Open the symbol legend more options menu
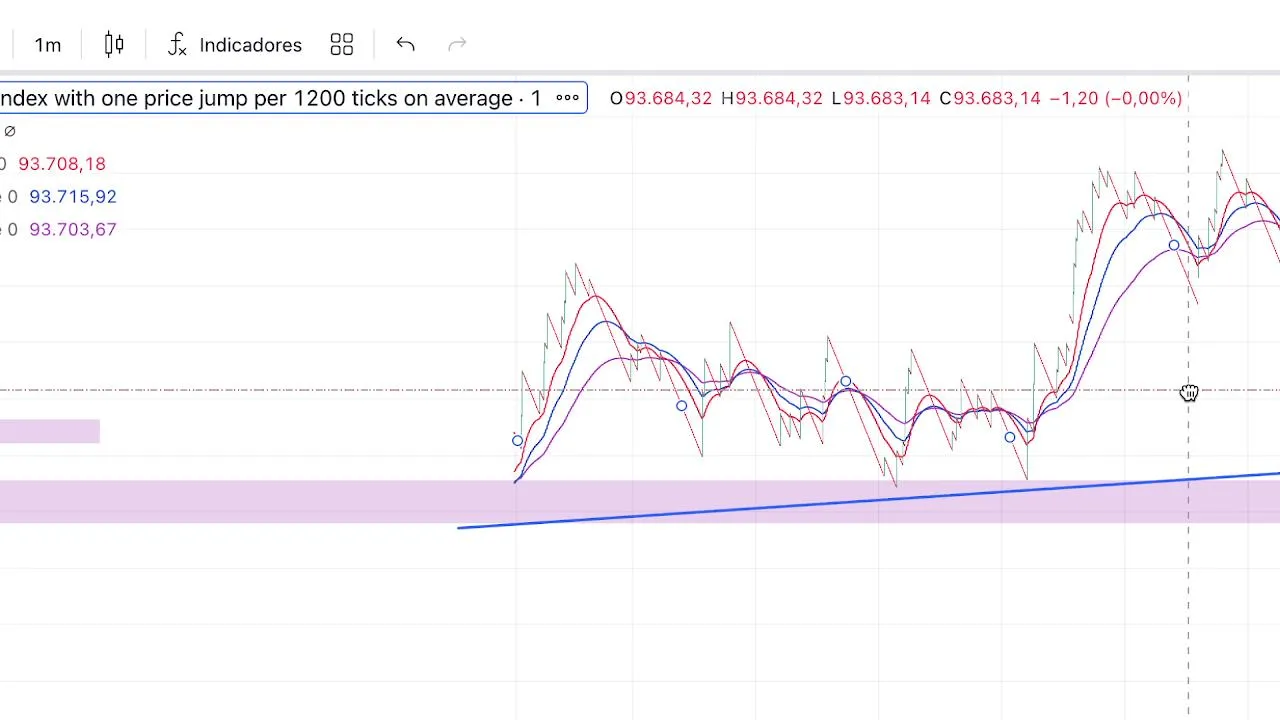 pos(567,98)
